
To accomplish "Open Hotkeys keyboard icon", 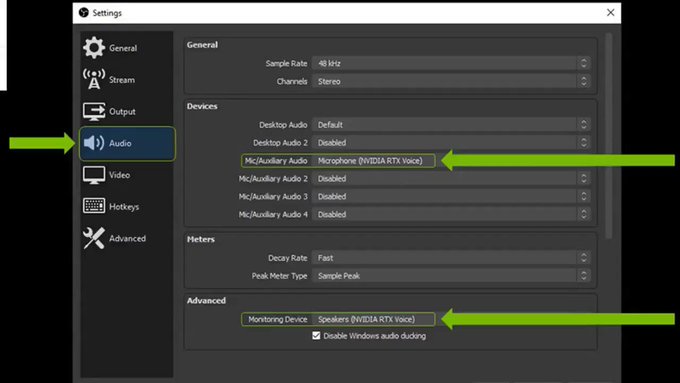I will point(94,206).
